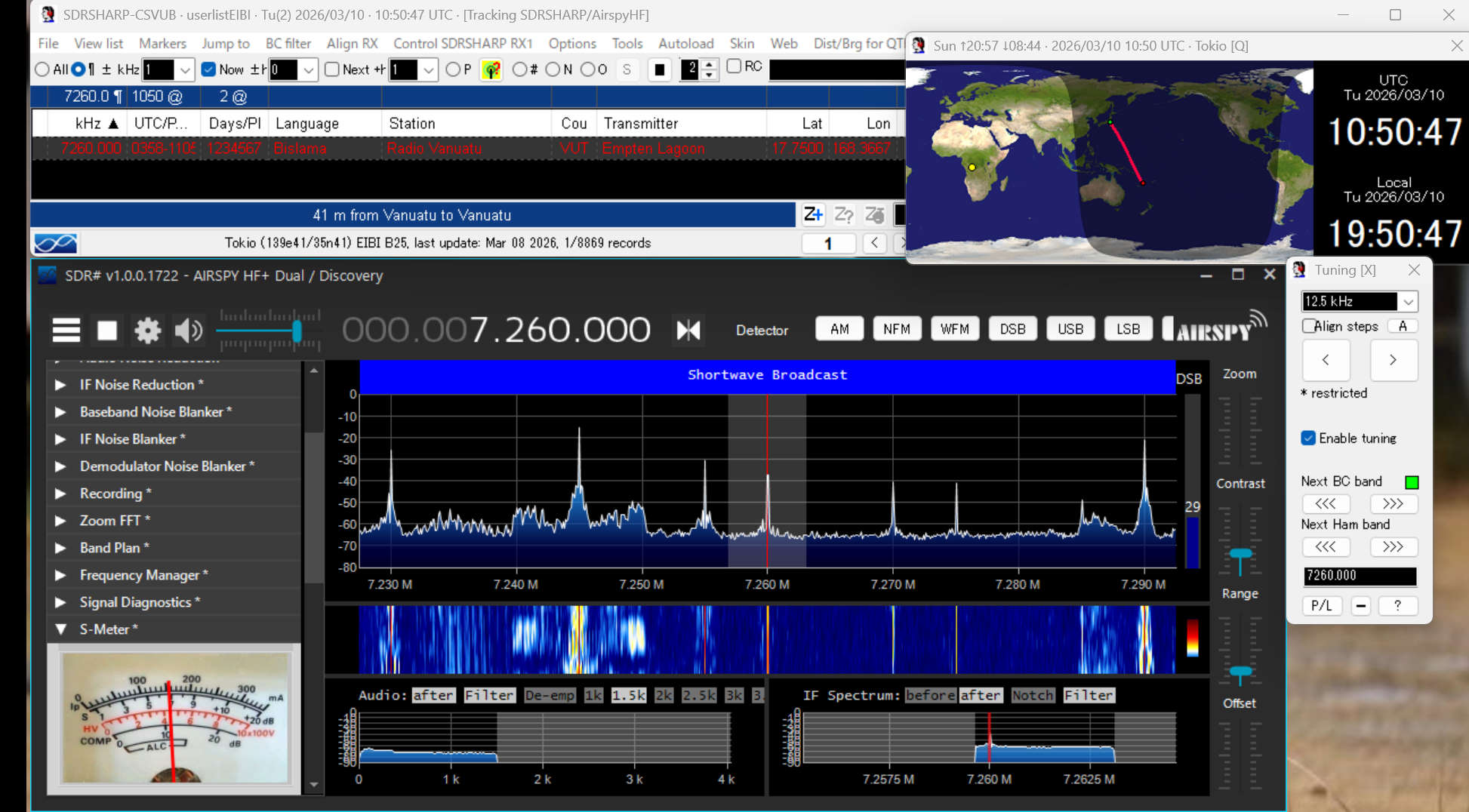This screenshot has width=1469, height=812.
Task: Click the center tuning icon beside frequency
Action: [688, 330]
